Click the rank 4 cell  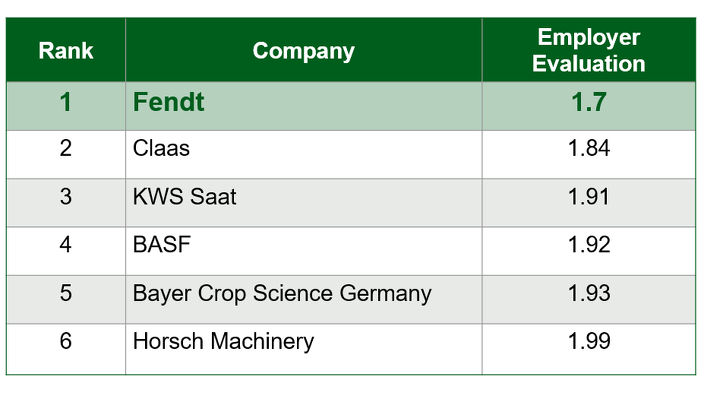click(66, 251)
